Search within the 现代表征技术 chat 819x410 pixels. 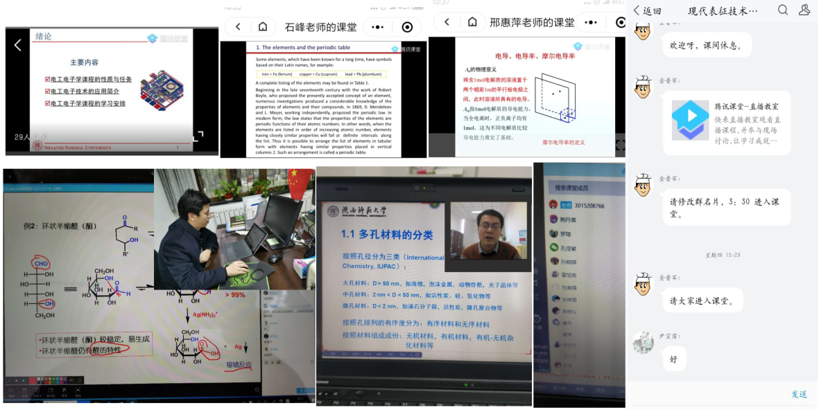(783, 11)
